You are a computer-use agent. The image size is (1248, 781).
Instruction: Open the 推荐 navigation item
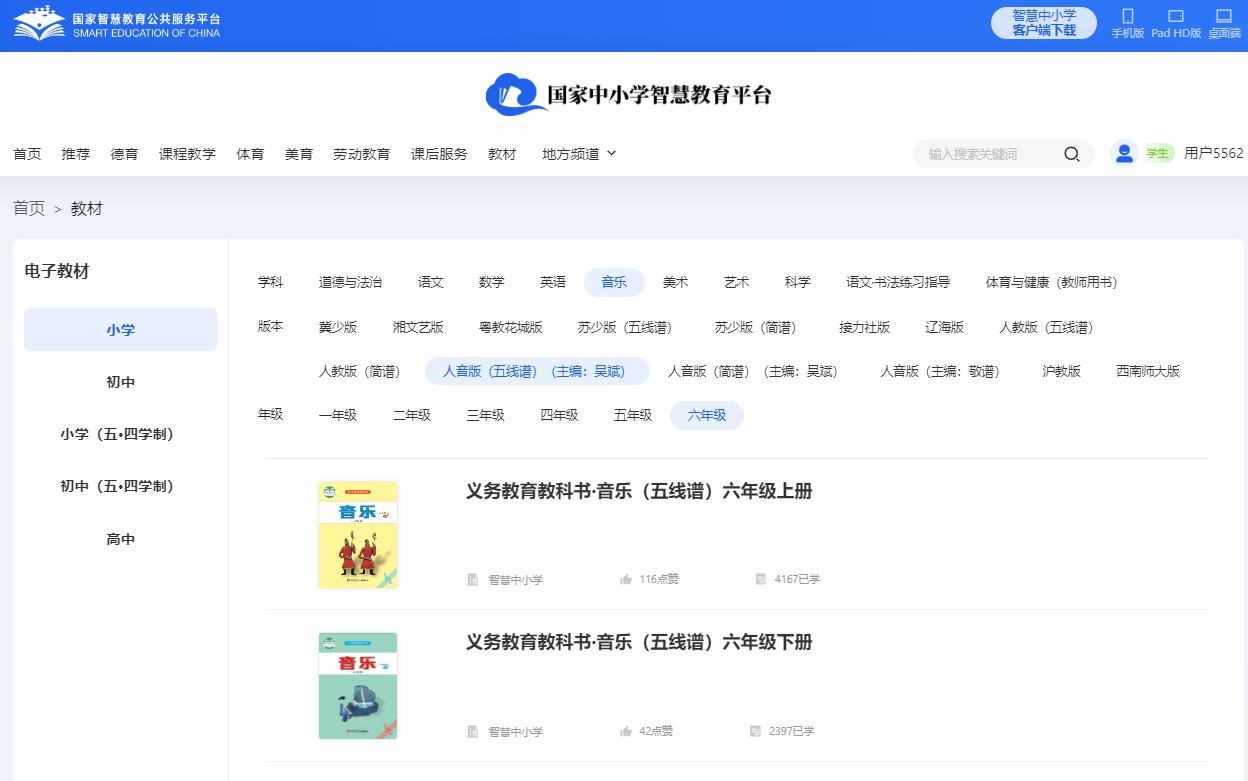pos(76,154)
